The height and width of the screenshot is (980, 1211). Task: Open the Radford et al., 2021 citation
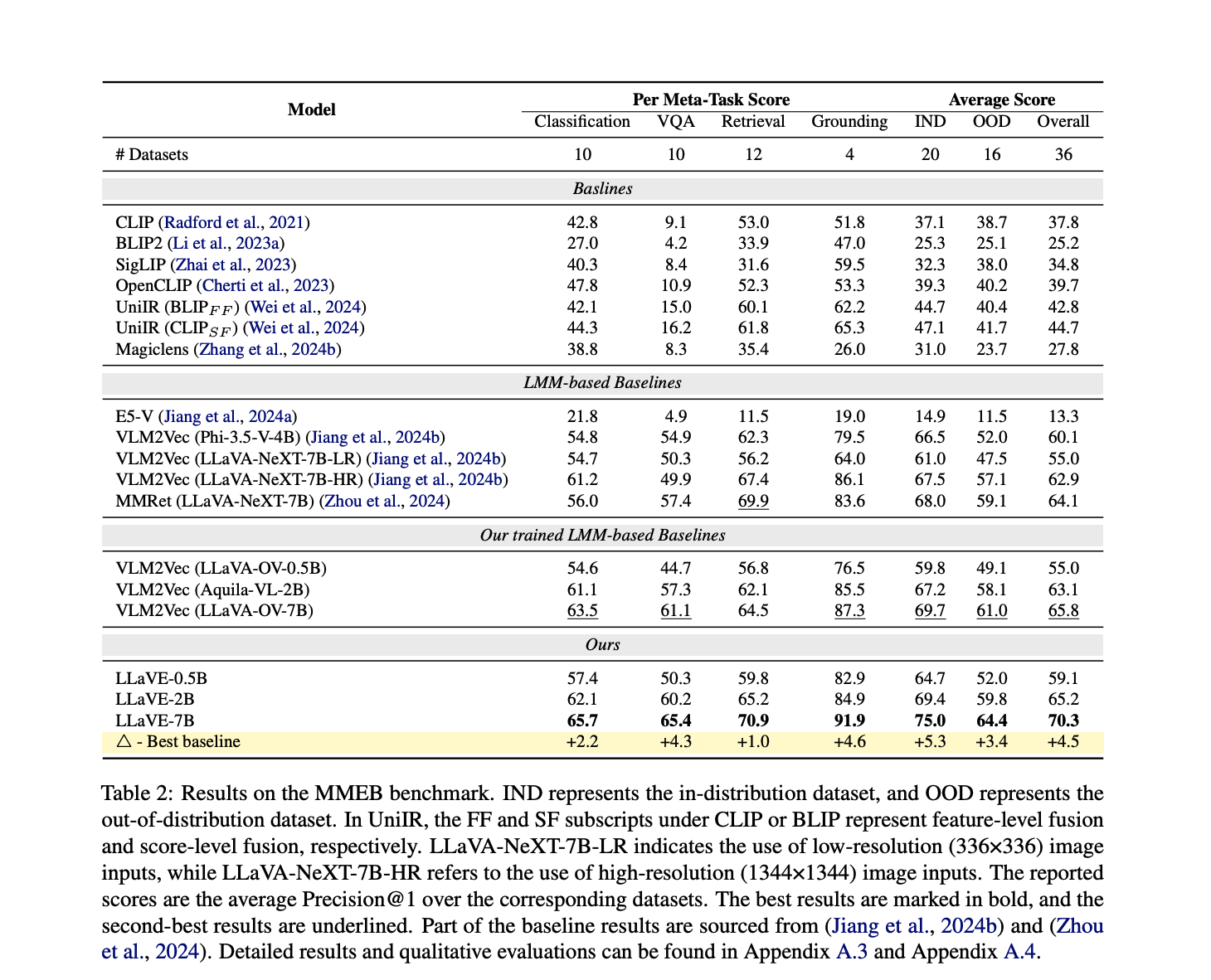click(236, 222)
